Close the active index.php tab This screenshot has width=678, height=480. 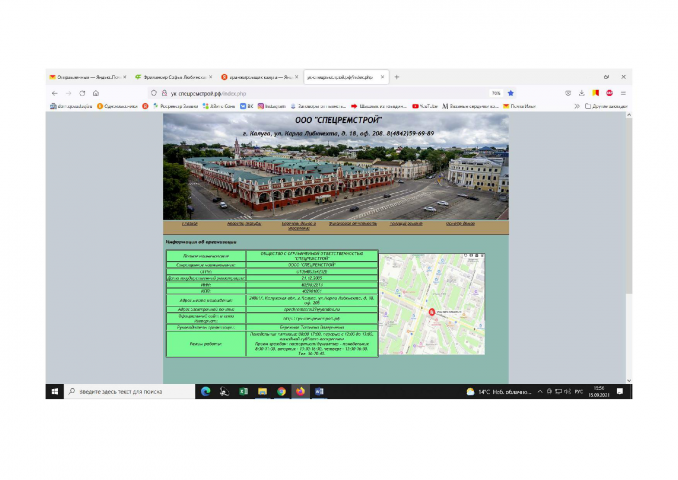click(x=382, y=77)
